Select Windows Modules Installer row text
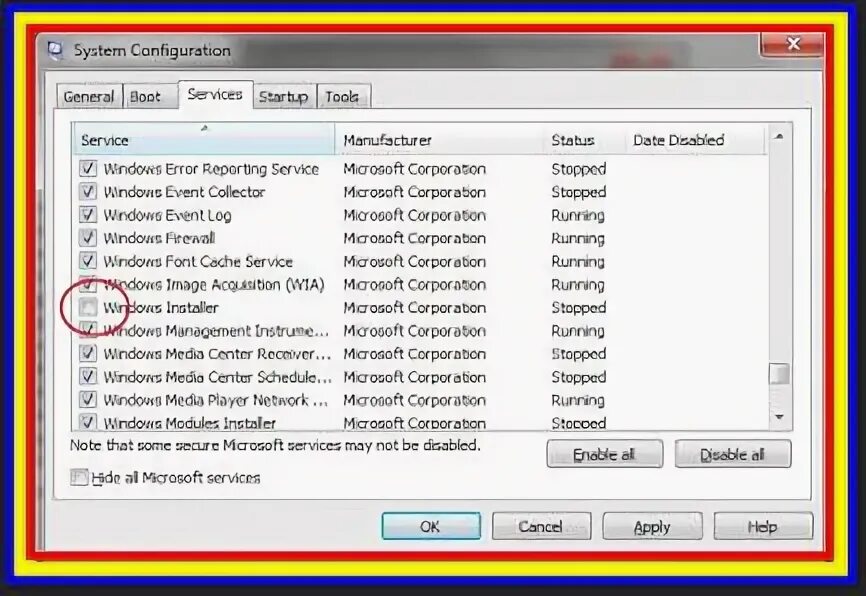866x596 pixels. [190, 423]
